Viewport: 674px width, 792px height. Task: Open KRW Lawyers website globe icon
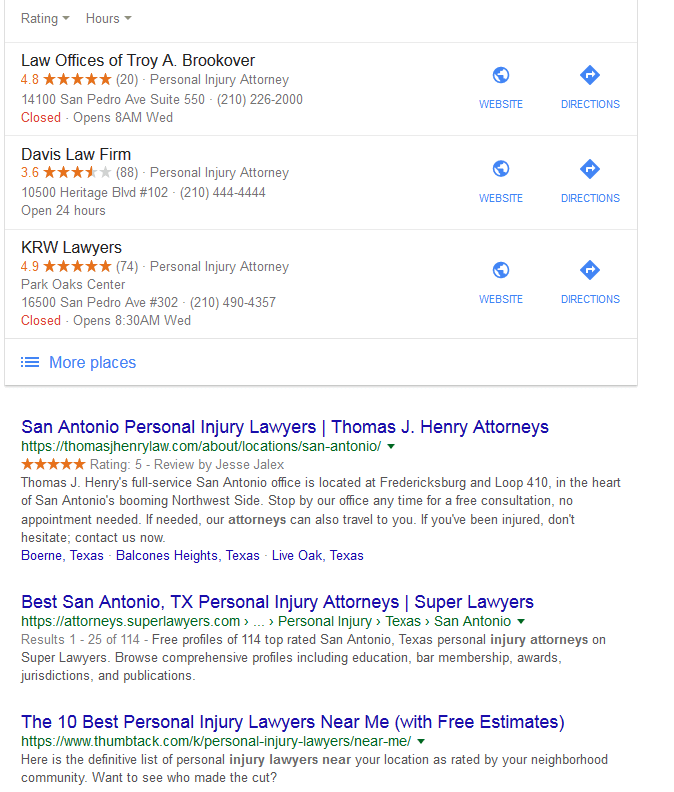tap(501, 270)
